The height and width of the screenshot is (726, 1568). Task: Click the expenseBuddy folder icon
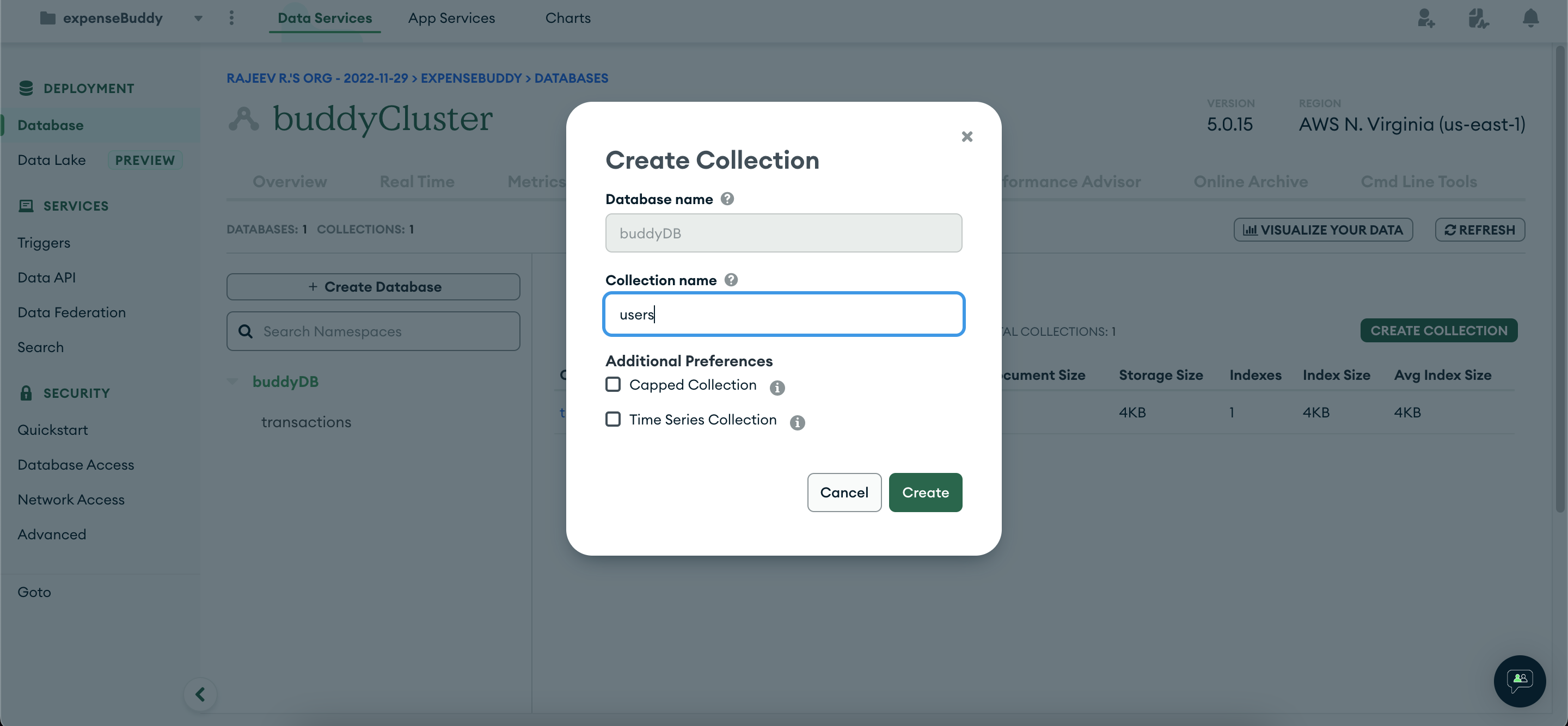coord(47,19)
